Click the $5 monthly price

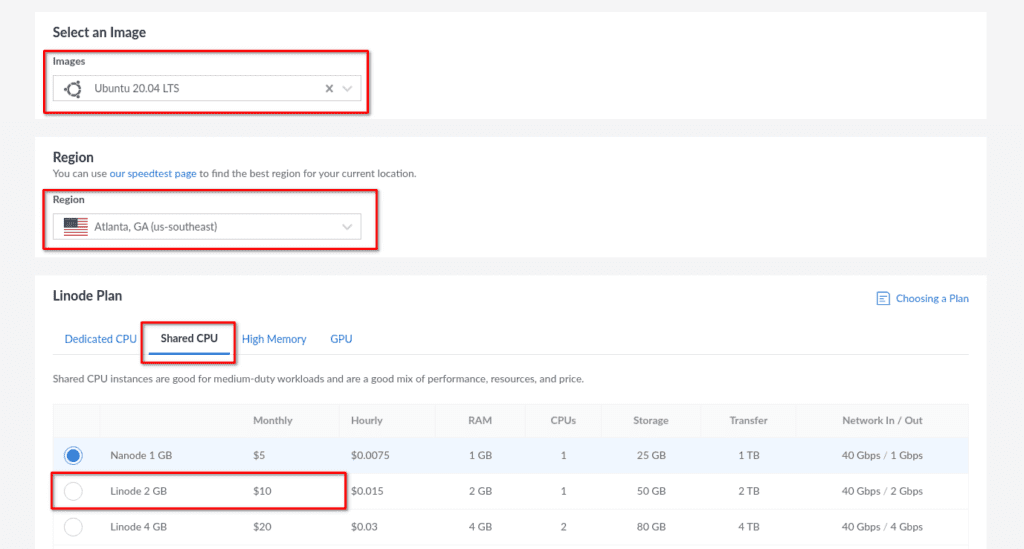259,456
